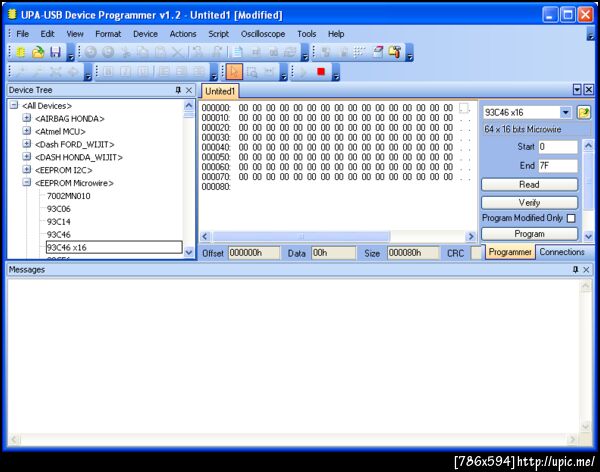Open the Script menu
Screen dimensions: 600x472
point(218,34)
